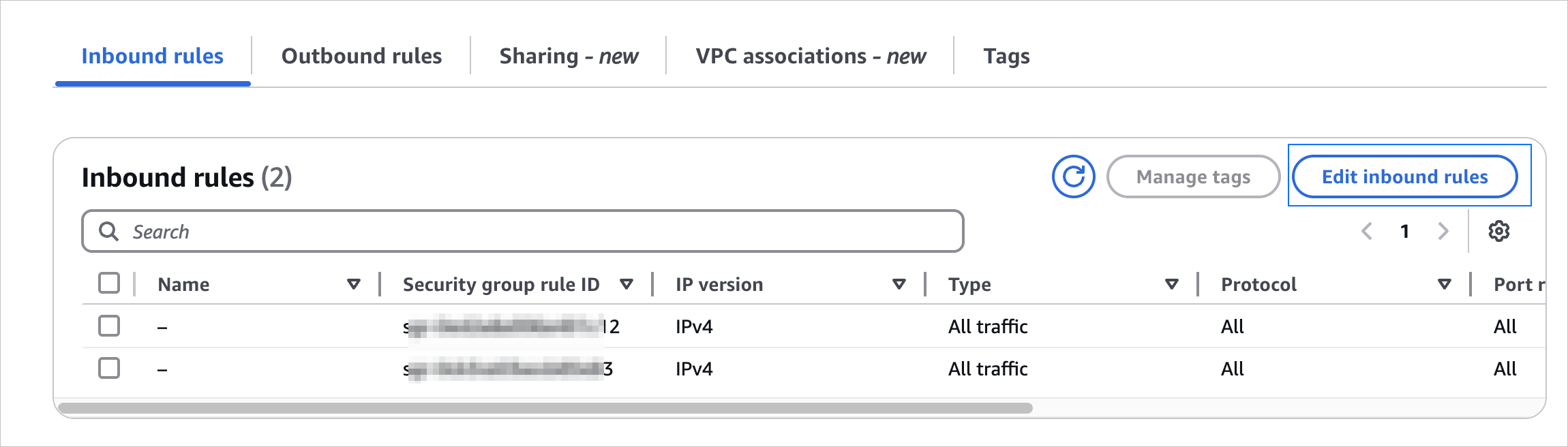Click the horizontal table scrollbar
Viewport: 1568px width, 447px height.
[545, 408]
